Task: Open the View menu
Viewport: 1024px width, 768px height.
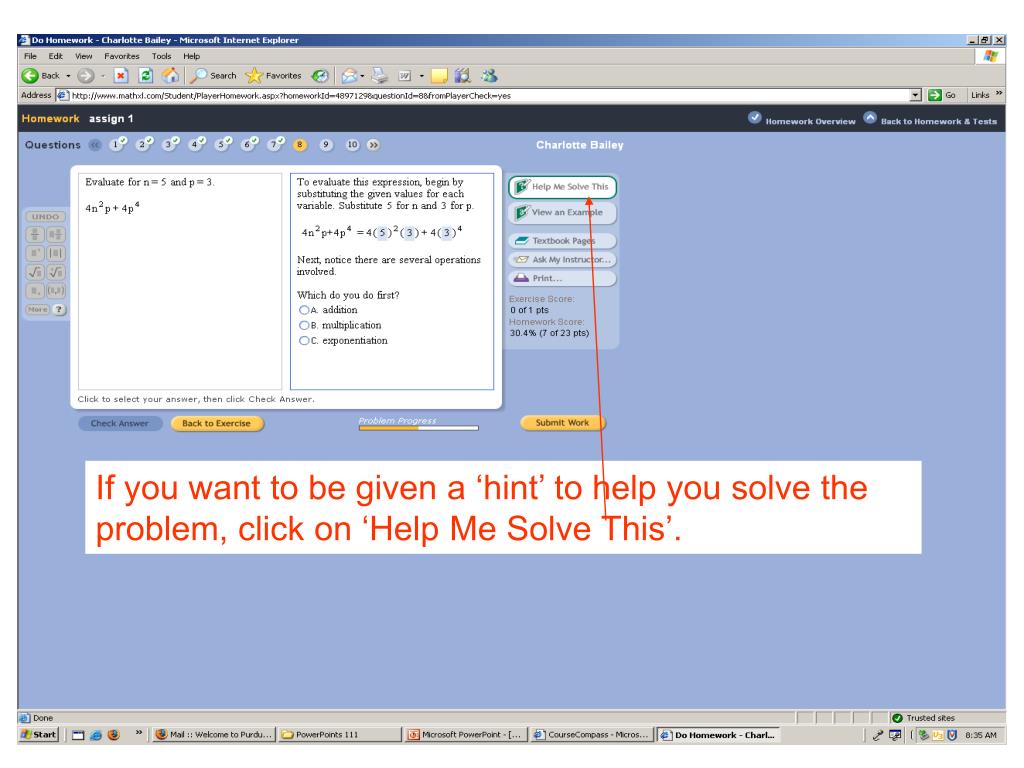Action: [x=84, y=56]
